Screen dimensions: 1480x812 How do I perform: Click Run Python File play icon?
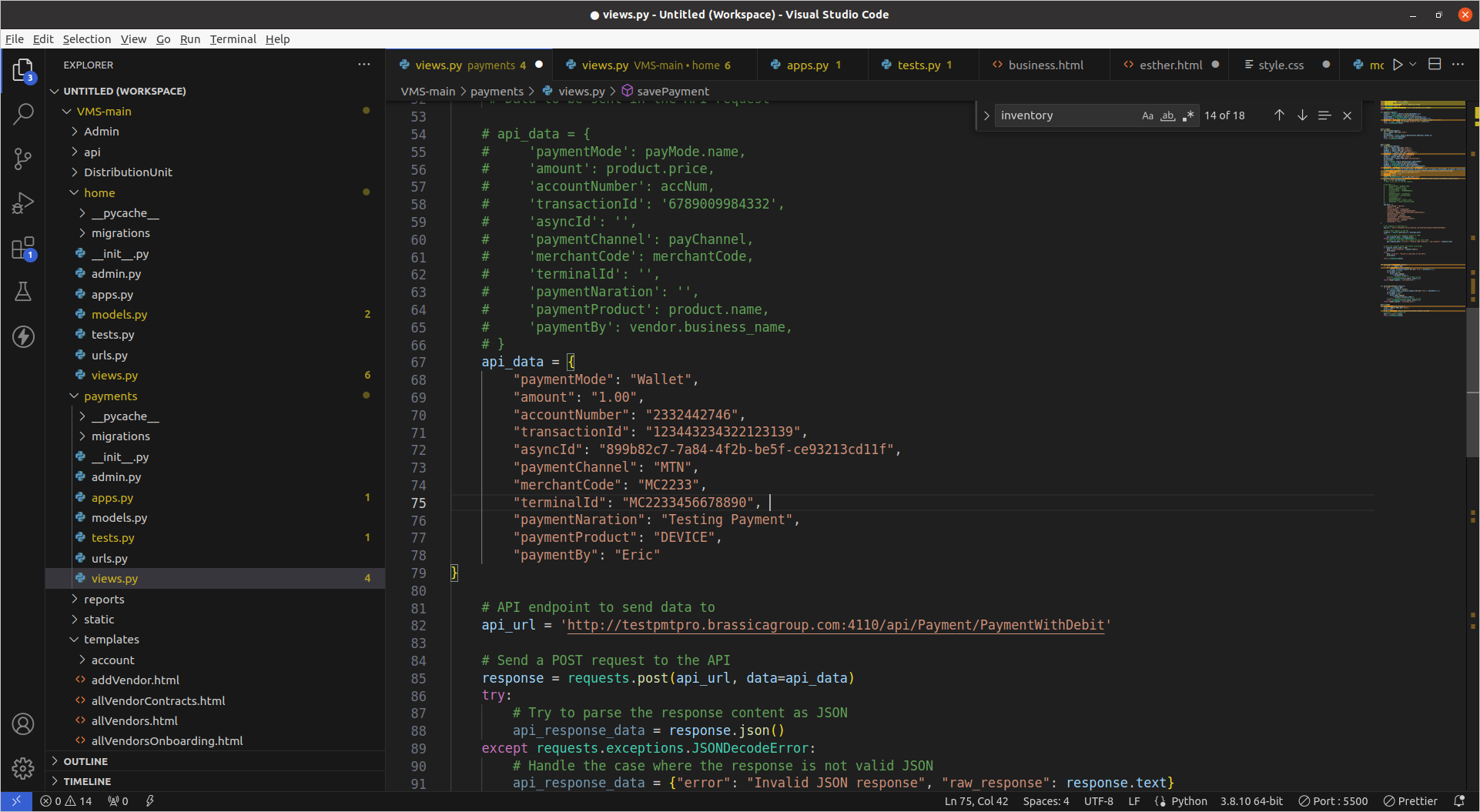[1398, 65]
